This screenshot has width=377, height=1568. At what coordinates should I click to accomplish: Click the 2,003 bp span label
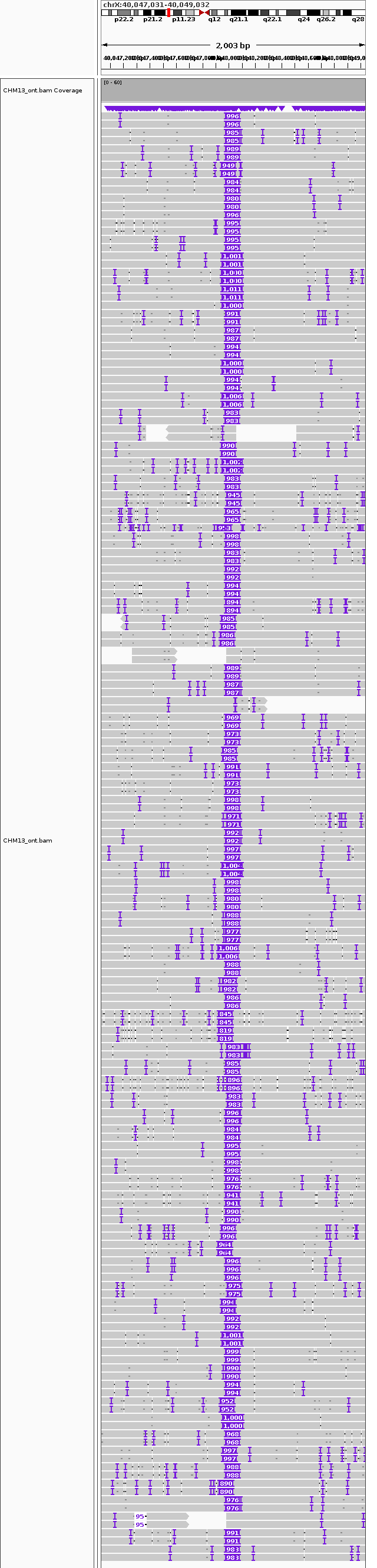pyautogui.click(x=233, y=45)
